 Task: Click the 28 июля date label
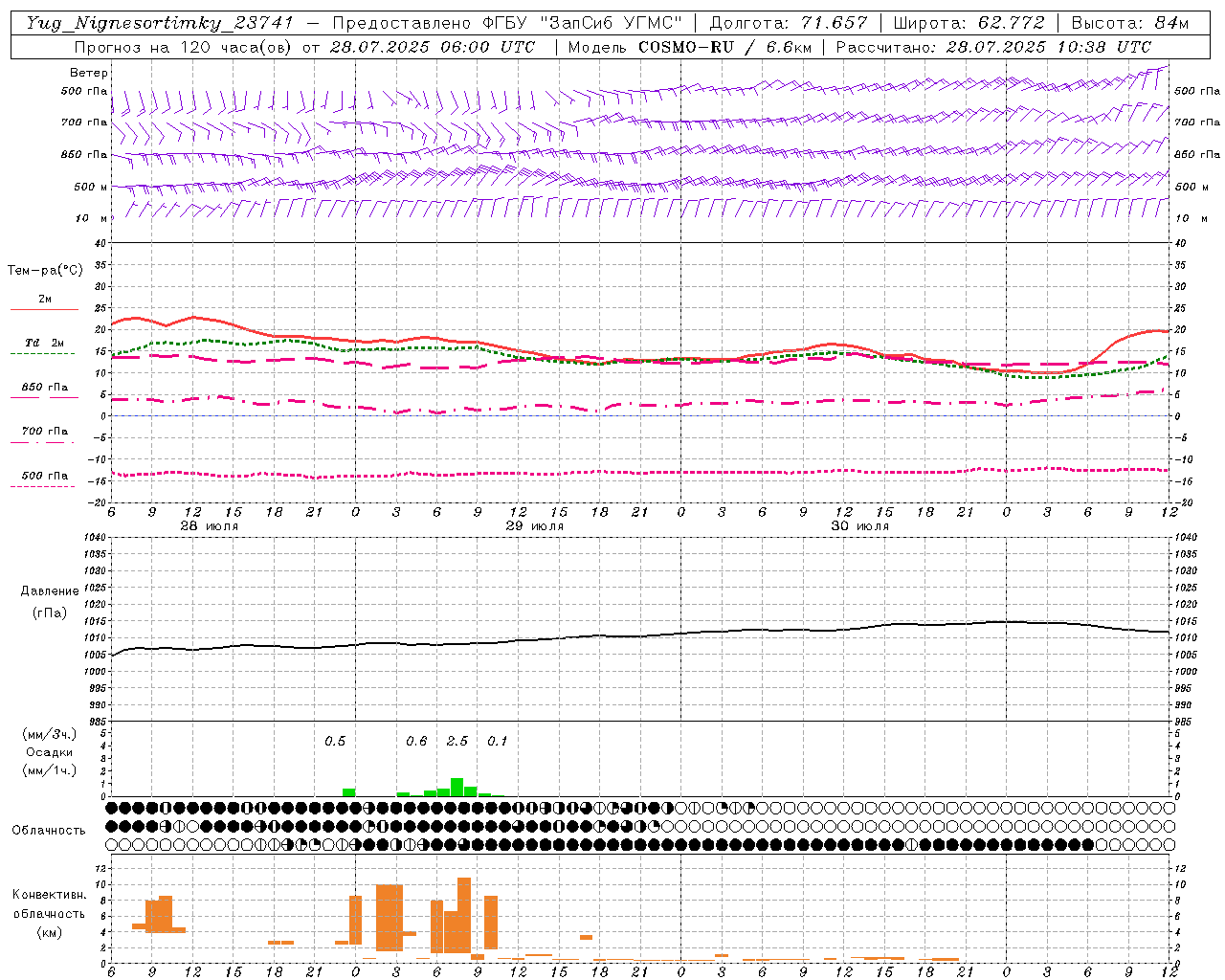[x=209, y=526]
